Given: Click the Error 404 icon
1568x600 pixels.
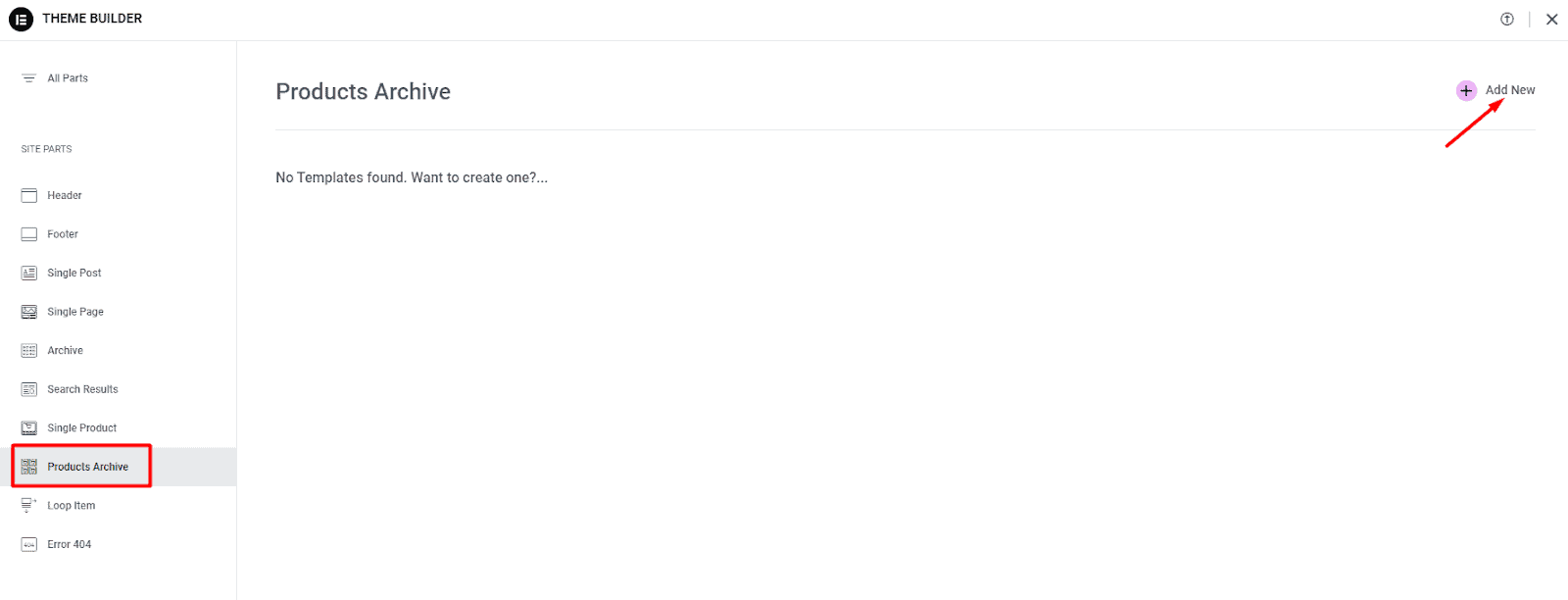Looking at the screenshot, I should coord(29,544).
